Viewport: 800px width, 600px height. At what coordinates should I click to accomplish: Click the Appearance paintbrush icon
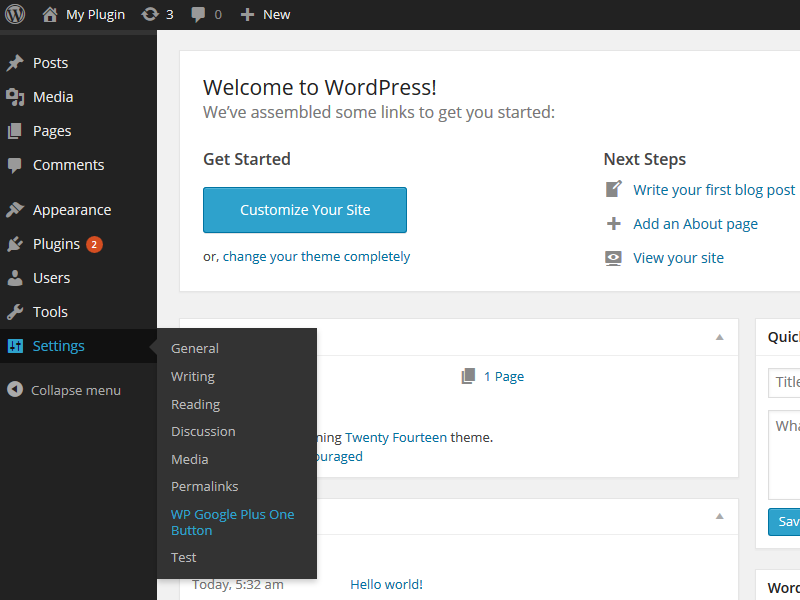click(x=15, y=210)
